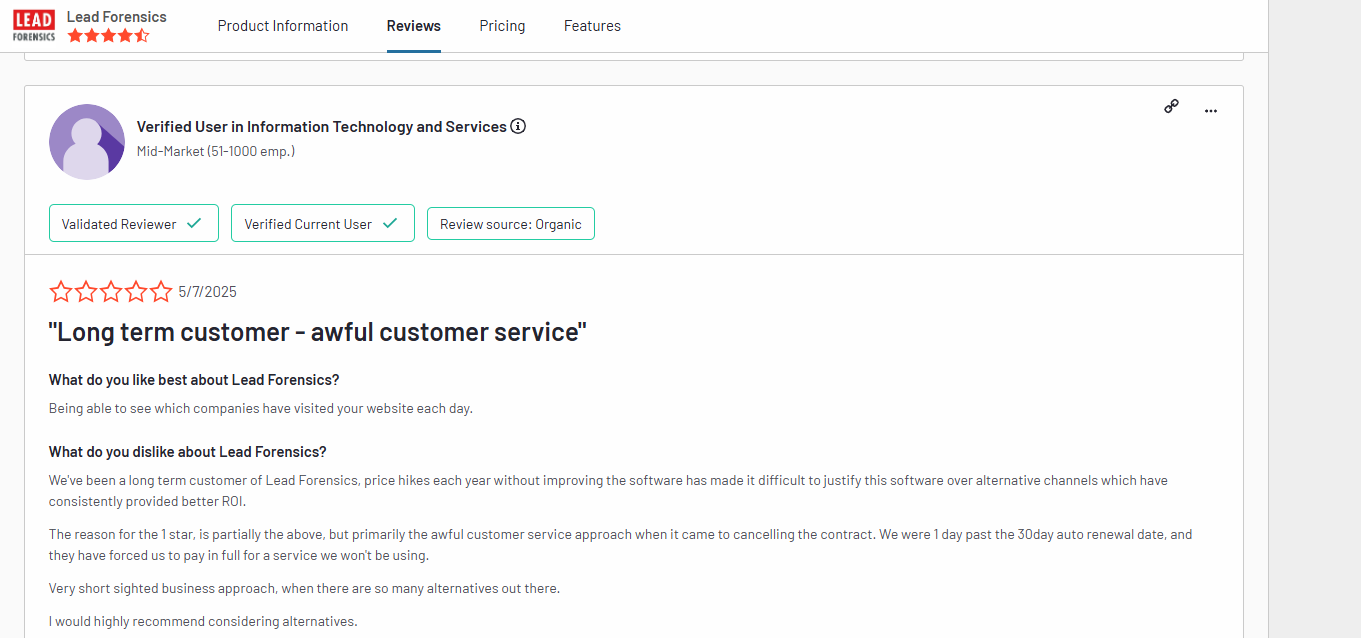Click the 'Lead Forensics' product name heading
Viewport: 1361px width, 638px height.
coord(117,16)
